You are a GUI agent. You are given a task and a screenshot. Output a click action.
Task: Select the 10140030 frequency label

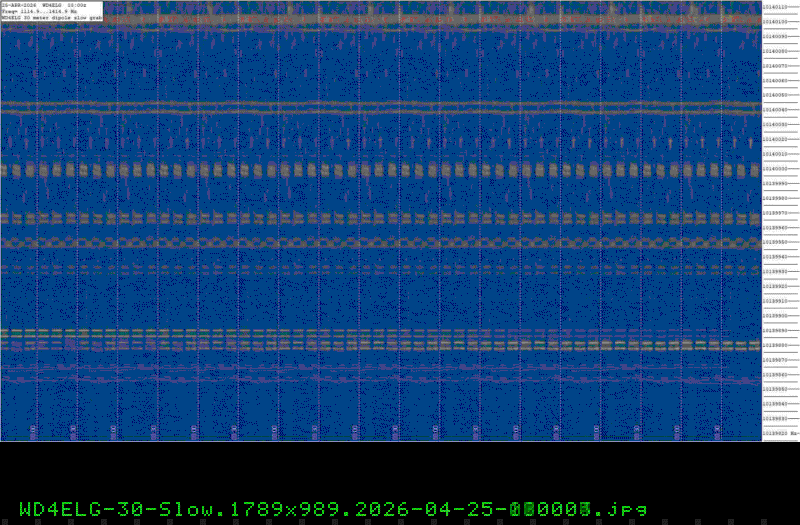click(774, 125)
